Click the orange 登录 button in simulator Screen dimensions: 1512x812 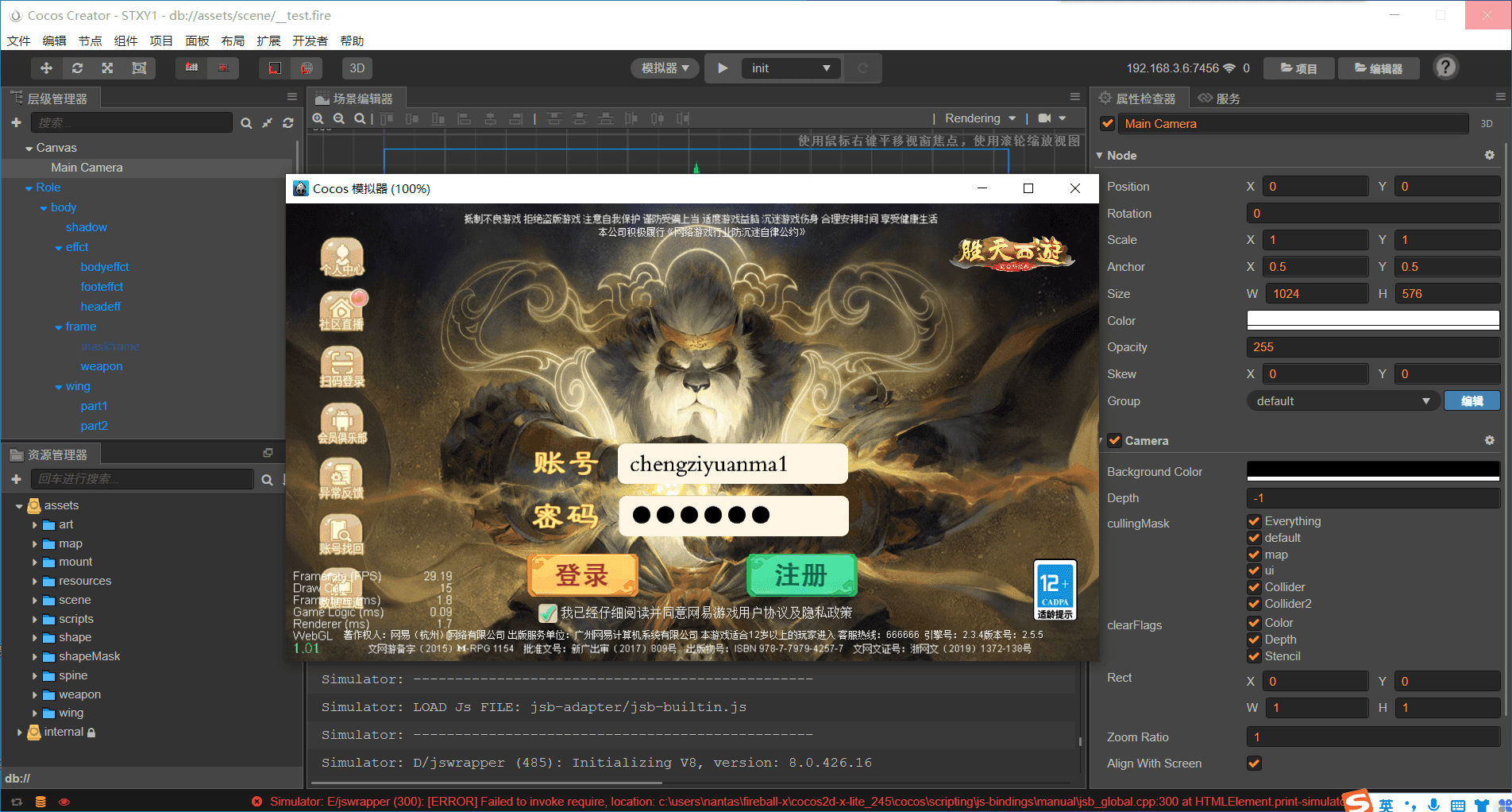point(582,575)
